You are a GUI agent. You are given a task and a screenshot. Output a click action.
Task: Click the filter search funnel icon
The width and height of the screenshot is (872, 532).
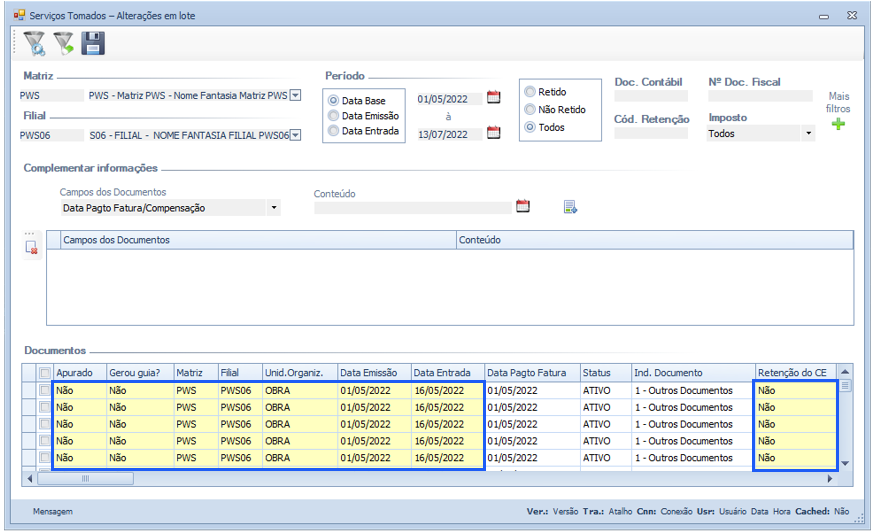(x=34, y=43)
